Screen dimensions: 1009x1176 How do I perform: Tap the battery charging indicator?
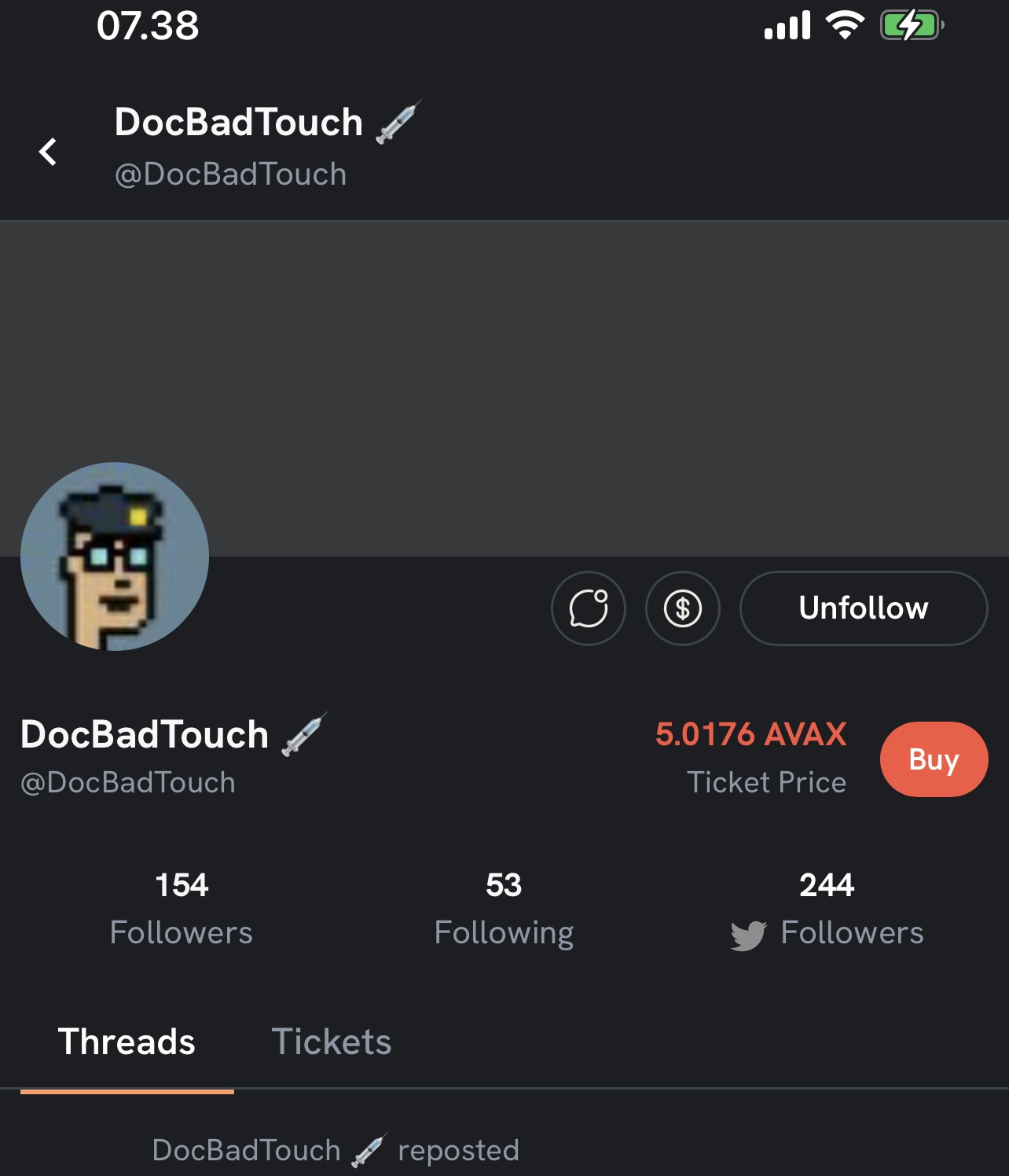coord(912,26)
